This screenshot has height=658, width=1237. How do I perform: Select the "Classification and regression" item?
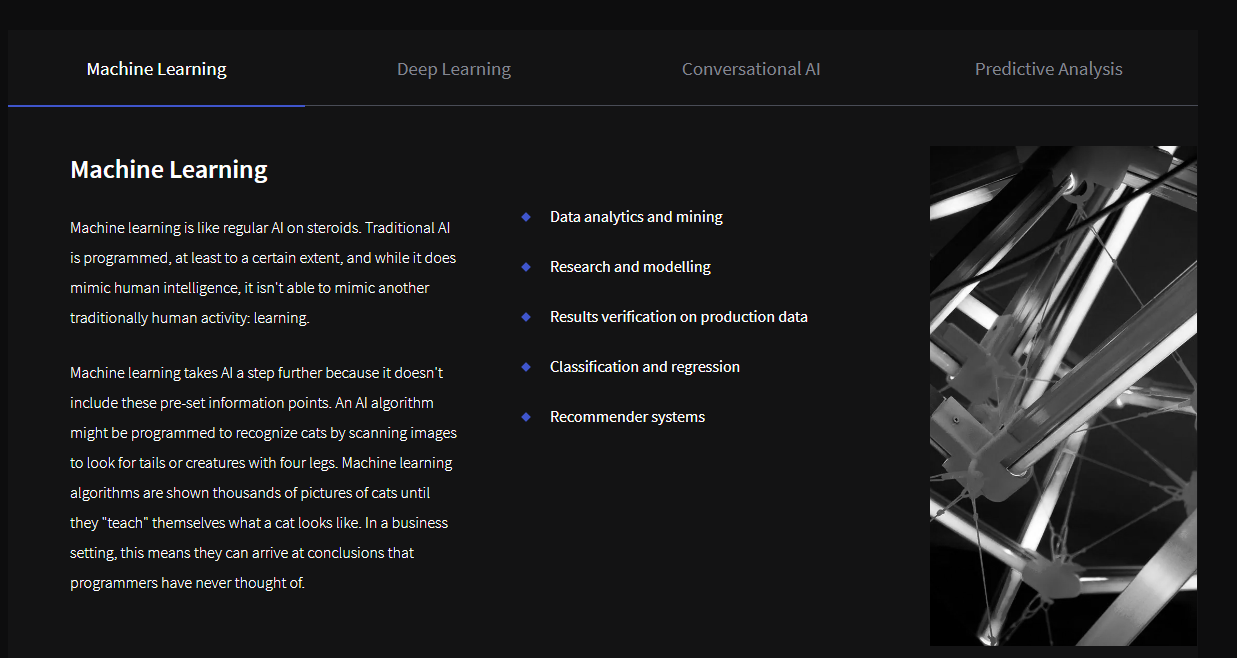click(x=645, y=366)
